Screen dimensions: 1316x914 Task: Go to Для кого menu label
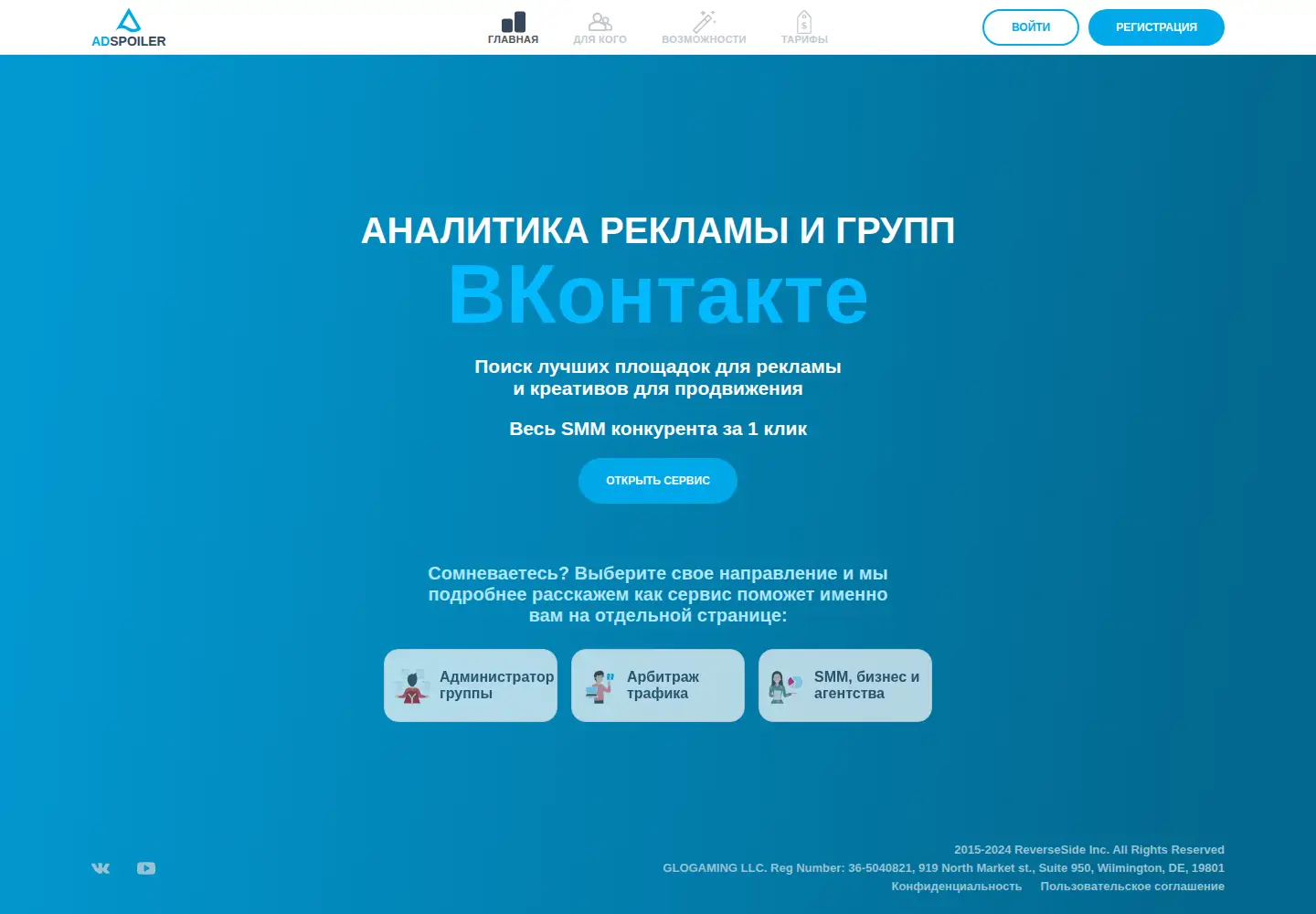coord(600,39)
